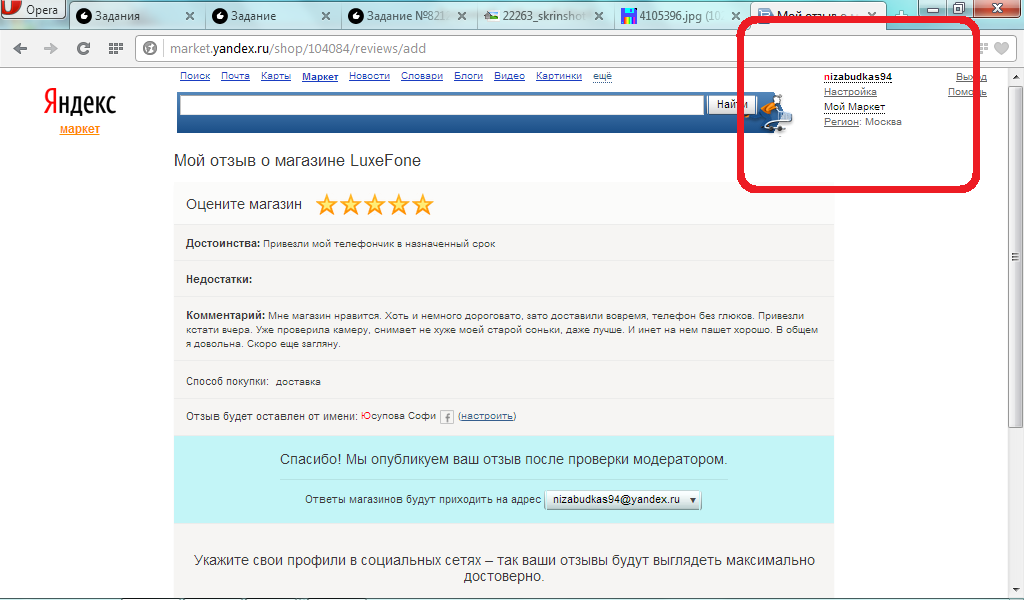1024x600 pixels.
Task: Open the 'Блоги' service link
Action: click(468, 76)
